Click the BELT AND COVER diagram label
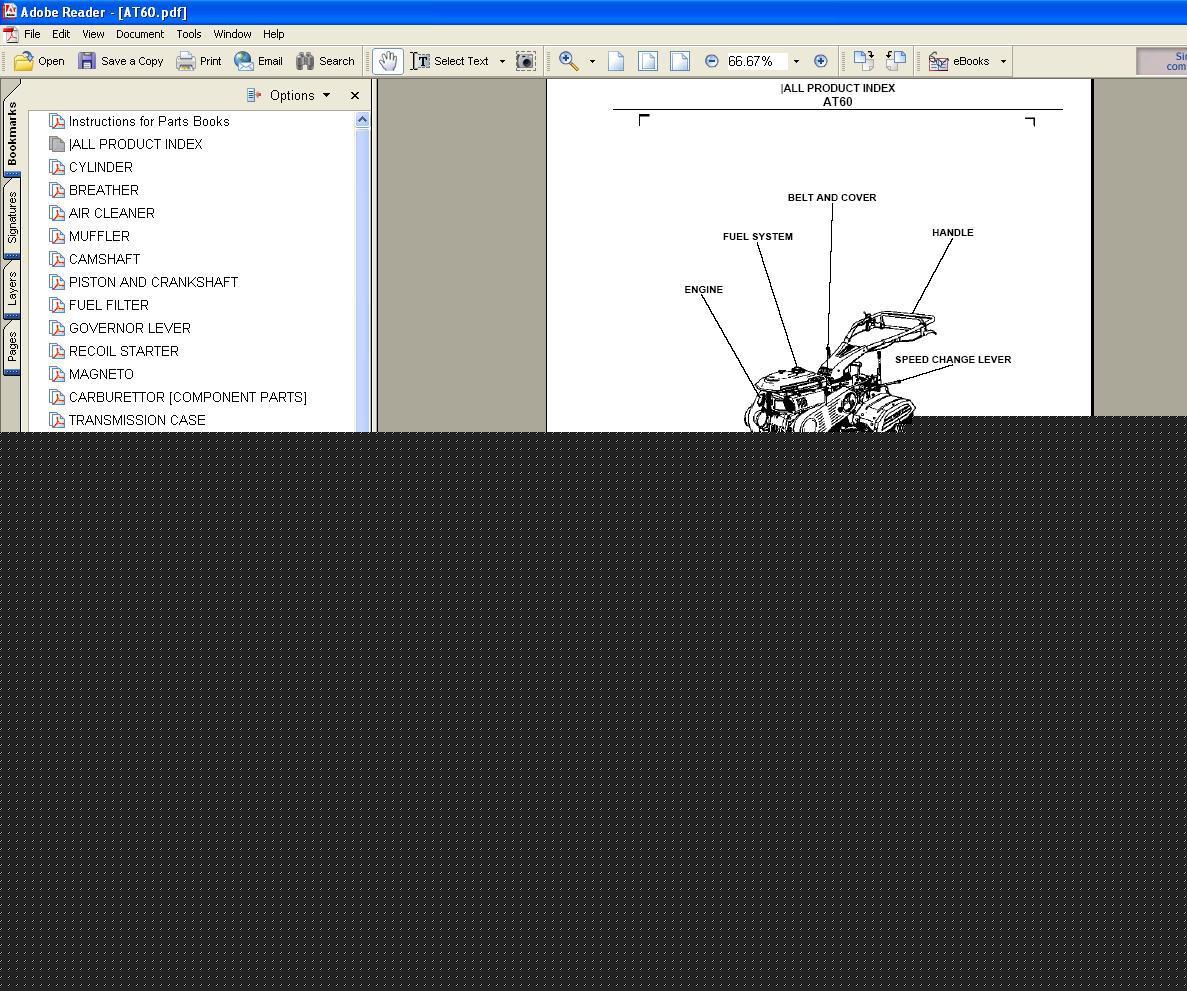This screenshot has width=1187, height=991. [x=832, y=198]
